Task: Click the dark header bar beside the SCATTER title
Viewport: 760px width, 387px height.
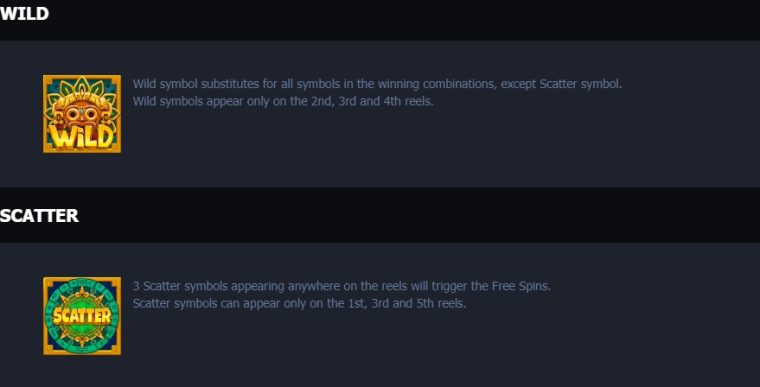Action: click(419, 215)
